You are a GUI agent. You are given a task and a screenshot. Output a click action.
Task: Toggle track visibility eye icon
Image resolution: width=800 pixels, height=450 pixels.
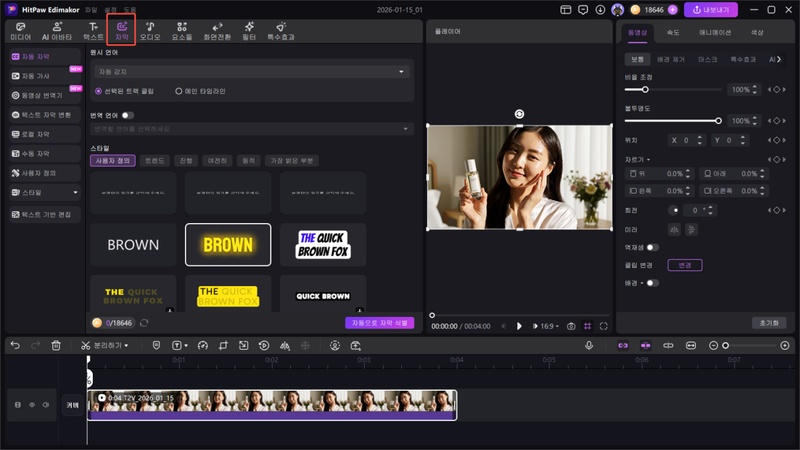pos(32,405)
